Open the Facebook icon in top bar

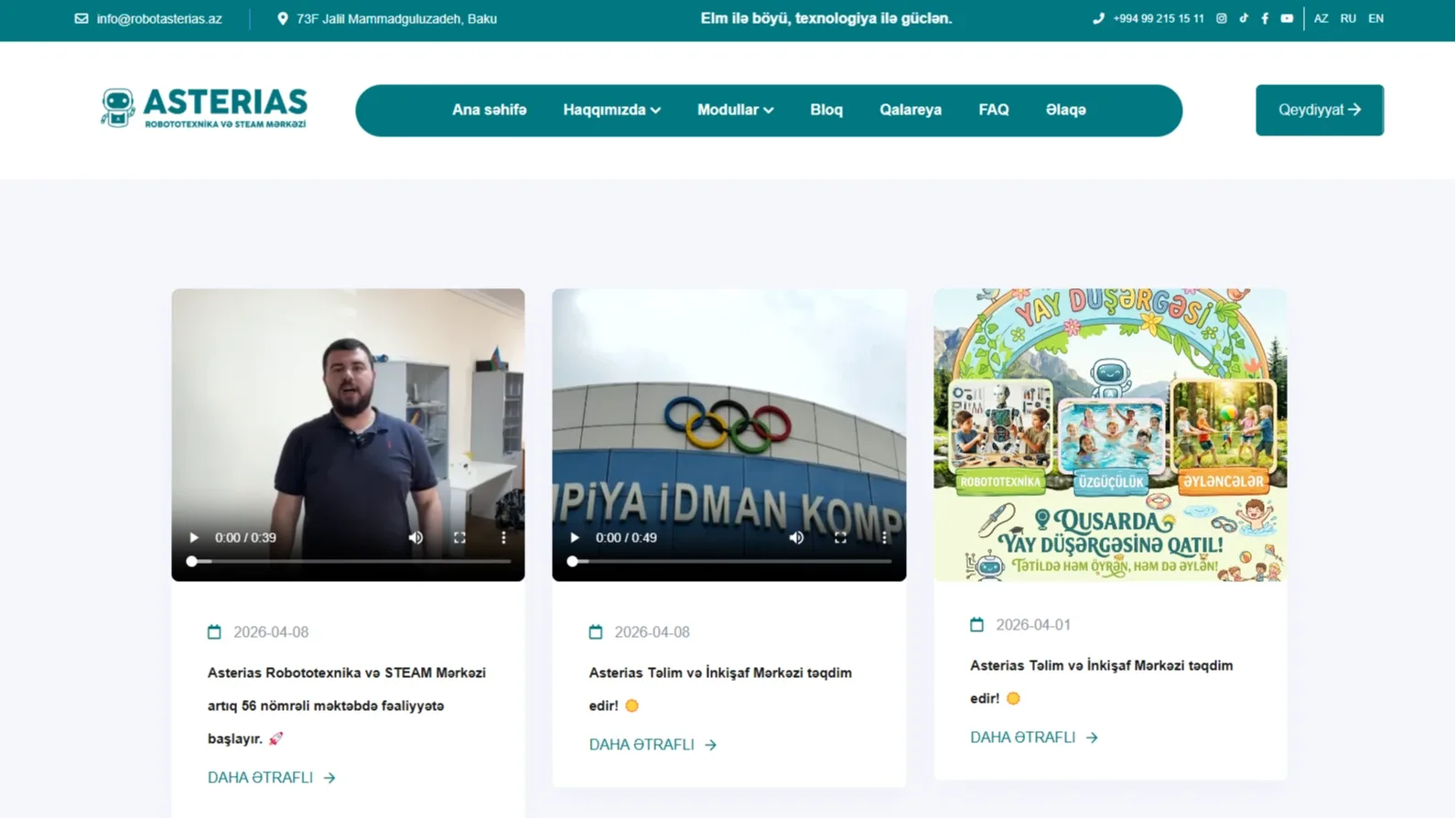click(1265, 18)
